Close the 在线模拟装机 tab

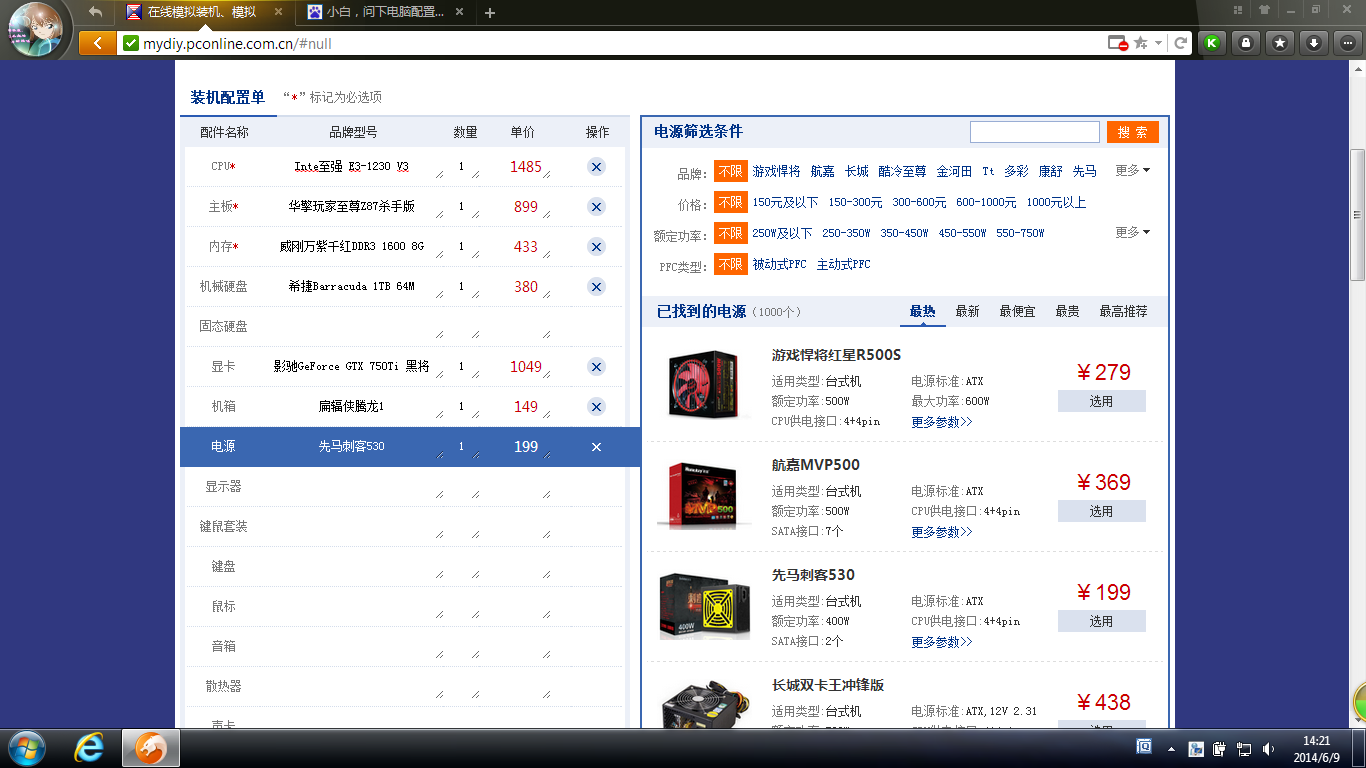[x=277, y=13]
